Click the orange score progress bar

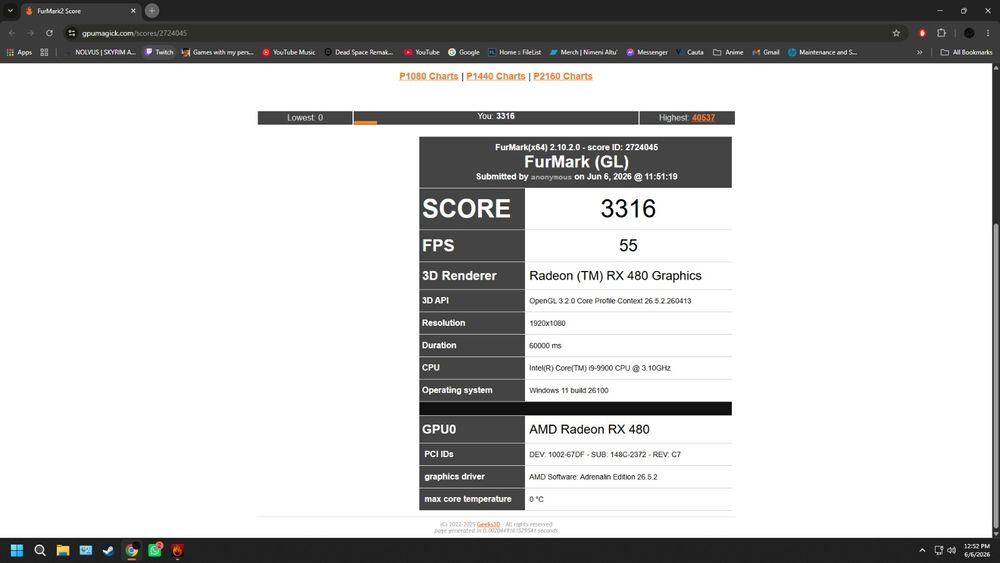(365, 122)
